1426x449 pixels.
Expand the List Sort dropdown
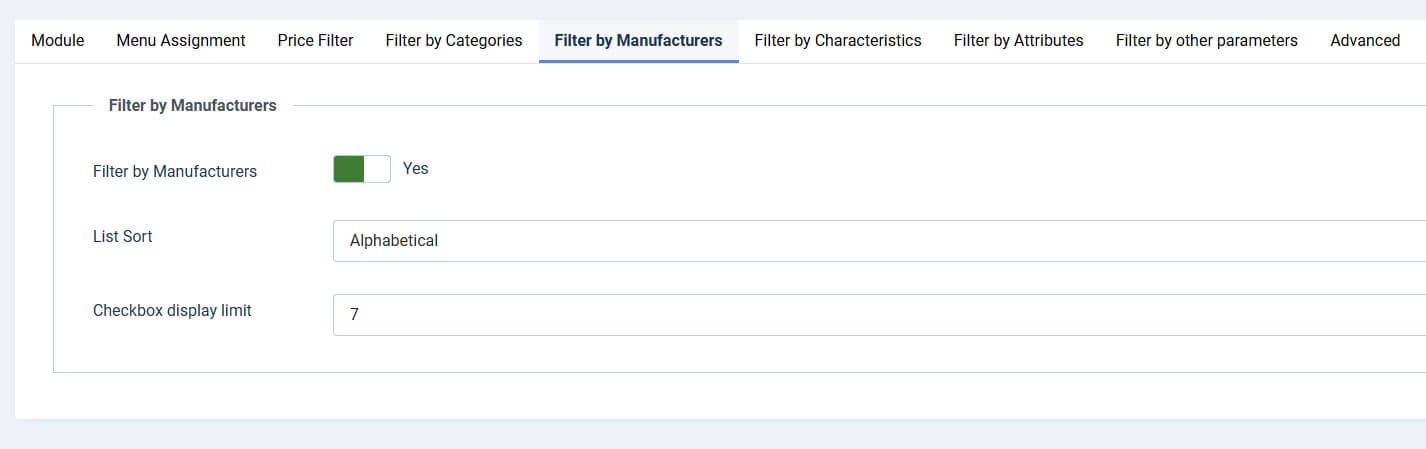[x=878, y=241]
